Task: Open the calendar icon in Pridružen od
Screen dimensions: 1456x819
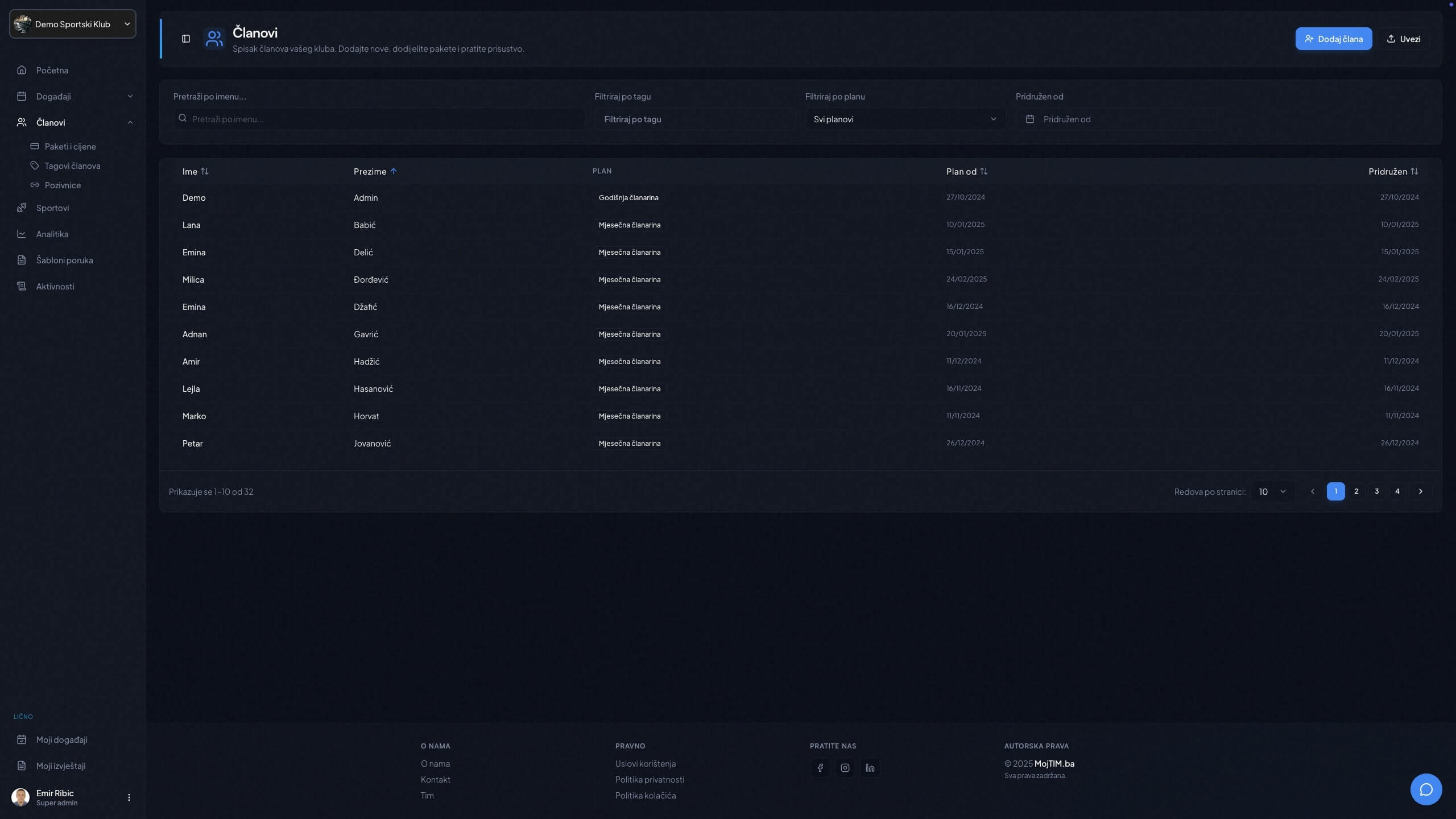Action: 1029,119
